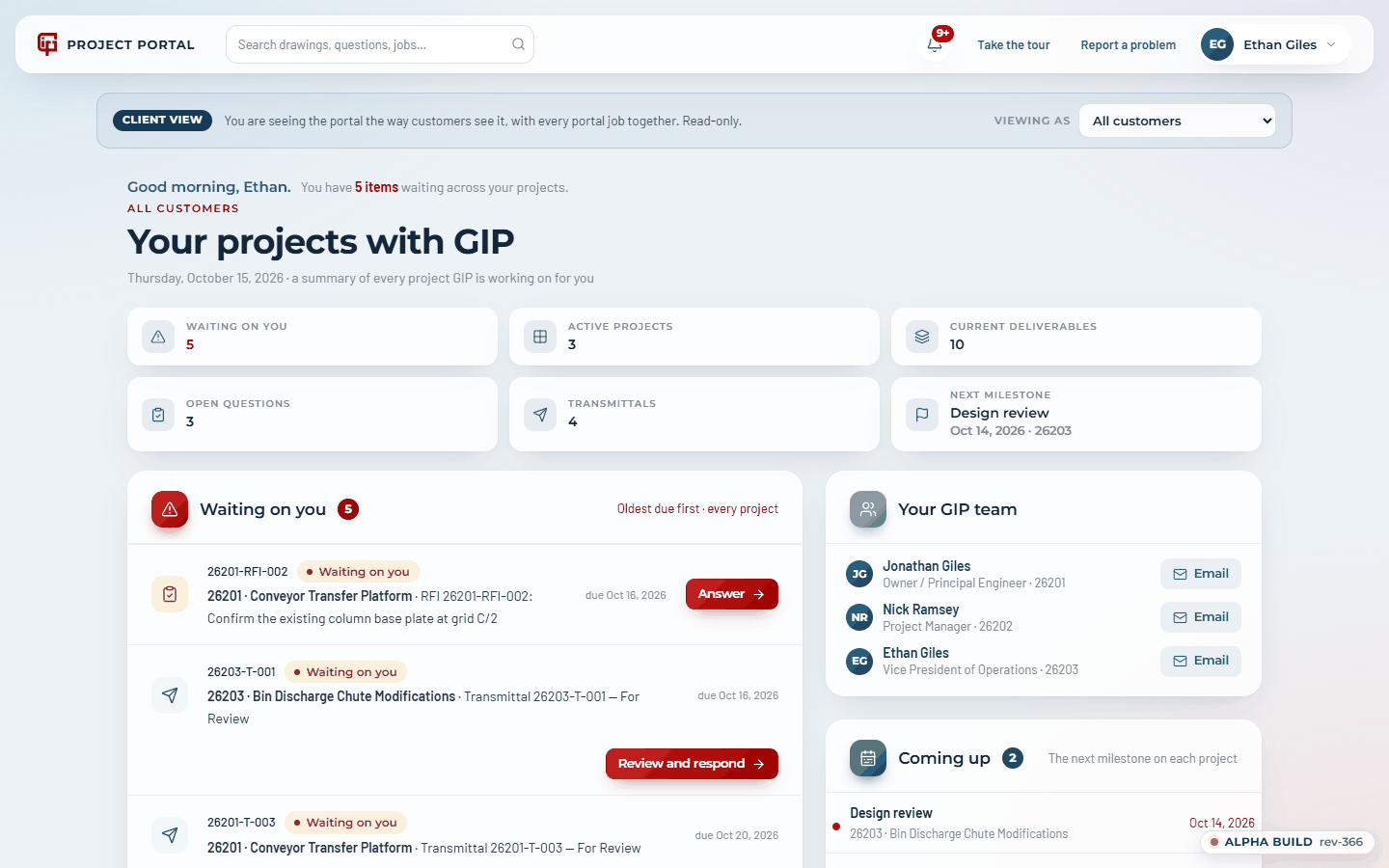The width and height of the screenshot is (1389, 868).
Task: Click Review and respond for 26203-T-001
Action: click(x=692, y=764)
